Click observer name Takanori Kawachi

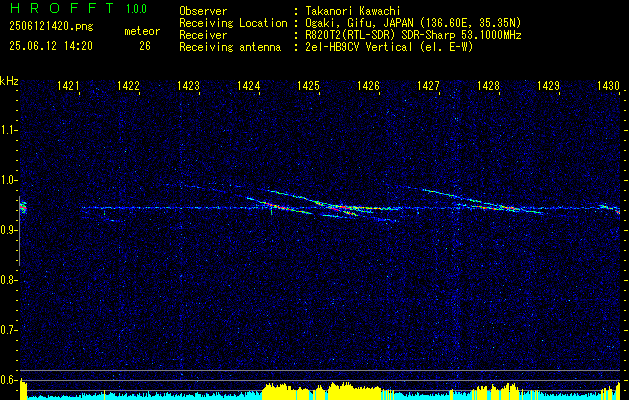352,11
